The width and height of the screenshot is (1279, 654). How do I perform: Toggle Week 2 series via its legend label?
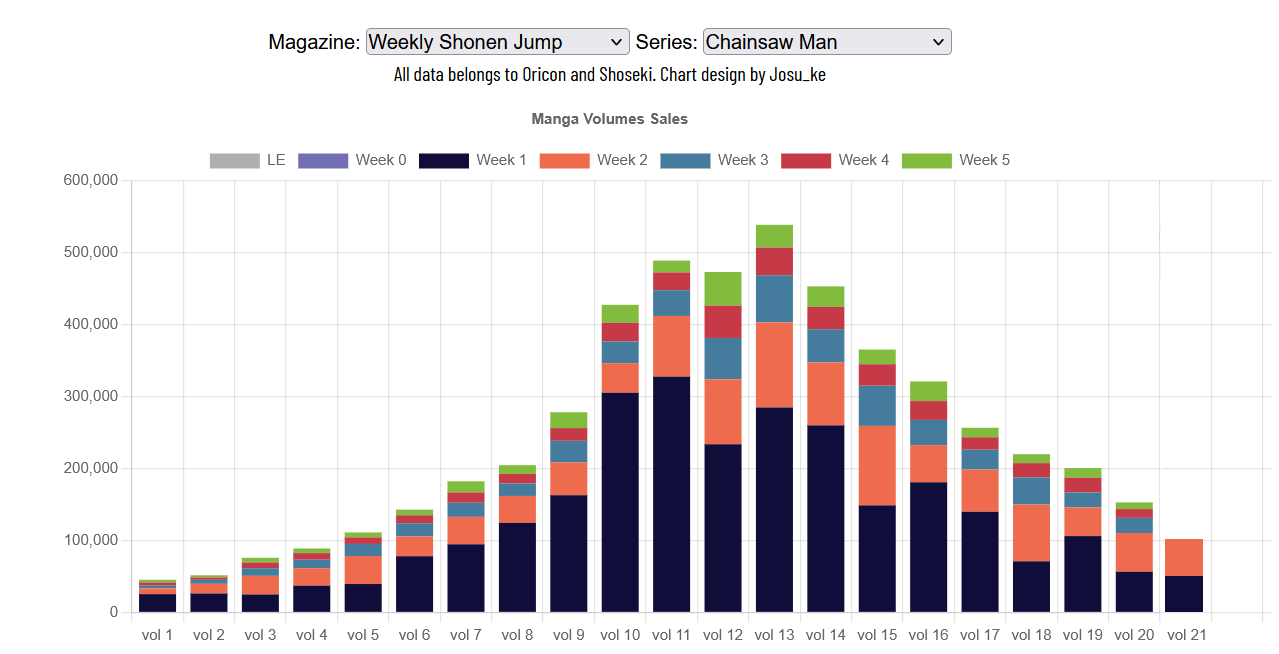coord(622,160)
